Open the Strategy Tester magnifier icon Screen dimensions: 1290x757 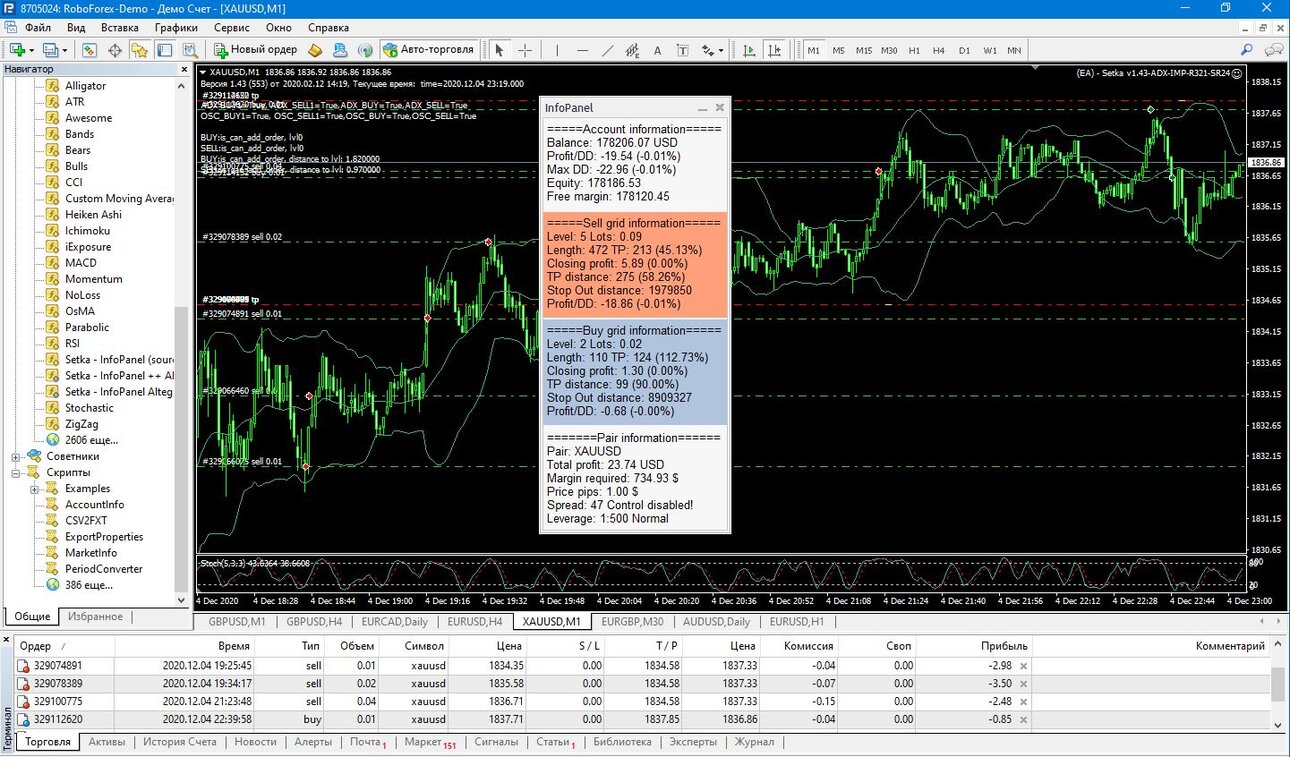click(189, 49)
